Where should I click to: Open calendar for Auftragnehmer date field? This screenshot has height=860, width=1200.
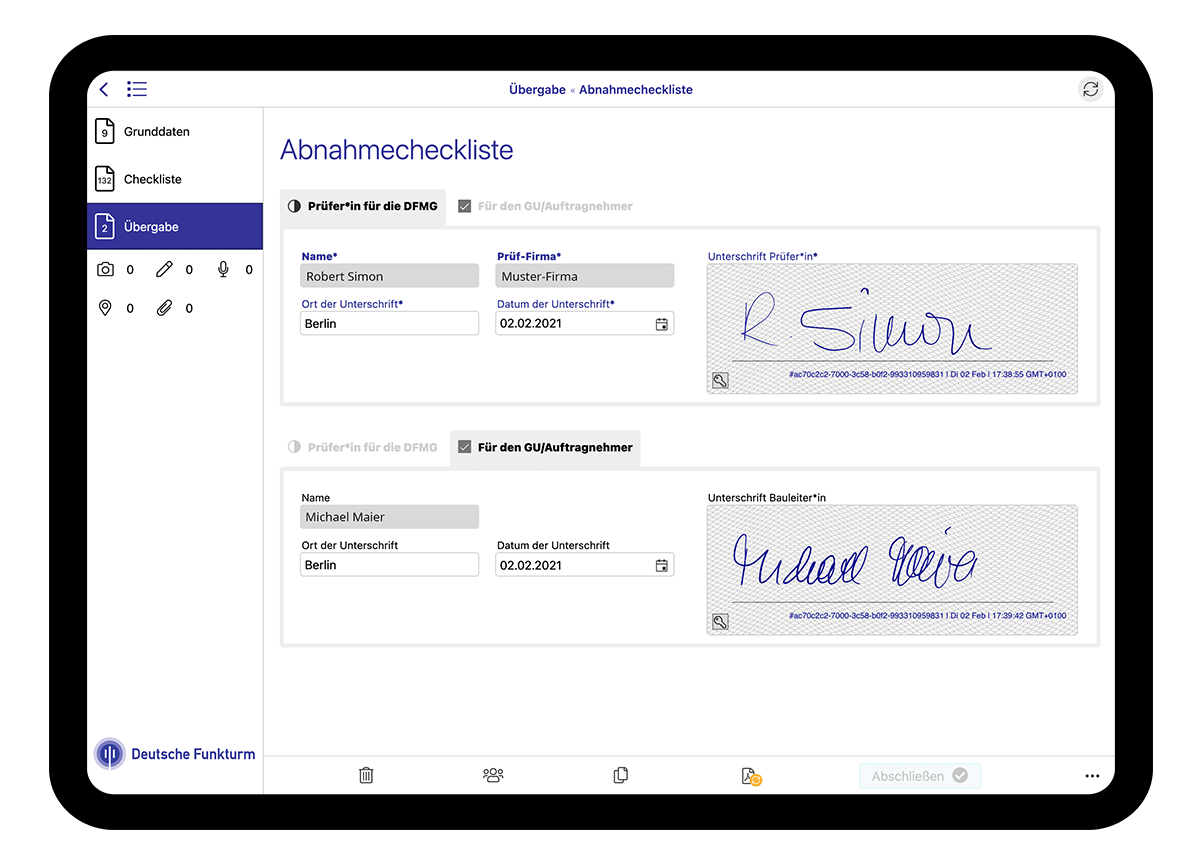tap(661, 565)
